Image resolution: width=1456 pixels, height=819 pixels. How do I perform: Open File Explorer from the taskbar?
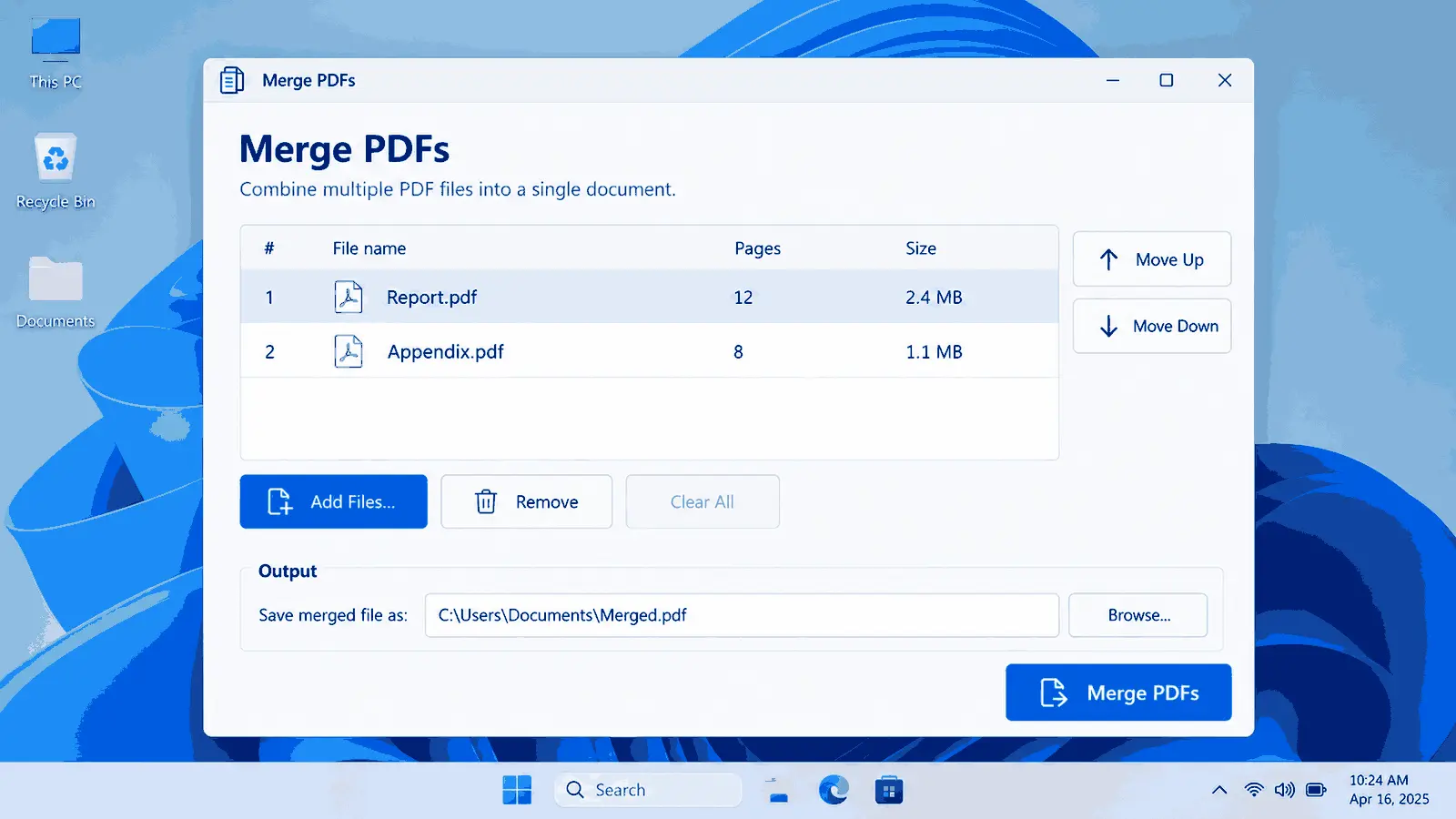click(x=778, y=790)
